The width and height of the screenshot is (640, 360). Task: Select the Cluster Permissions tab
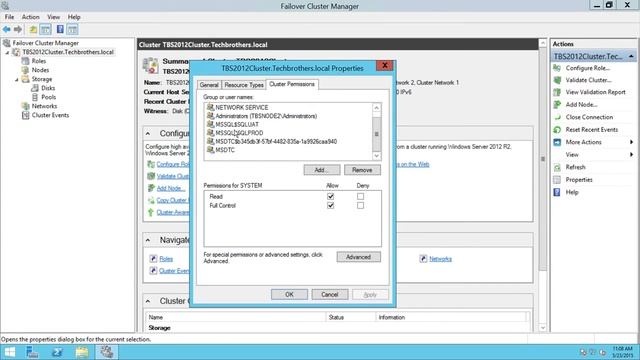point(292,84)
